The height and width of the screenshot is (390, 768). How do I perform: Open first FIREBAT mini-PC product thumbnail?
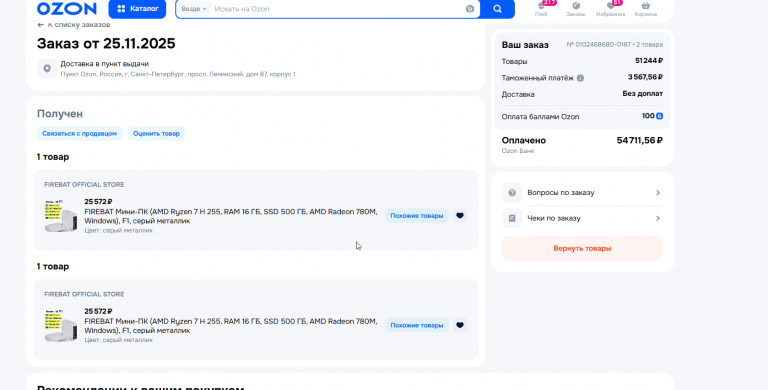pos(61,216)
